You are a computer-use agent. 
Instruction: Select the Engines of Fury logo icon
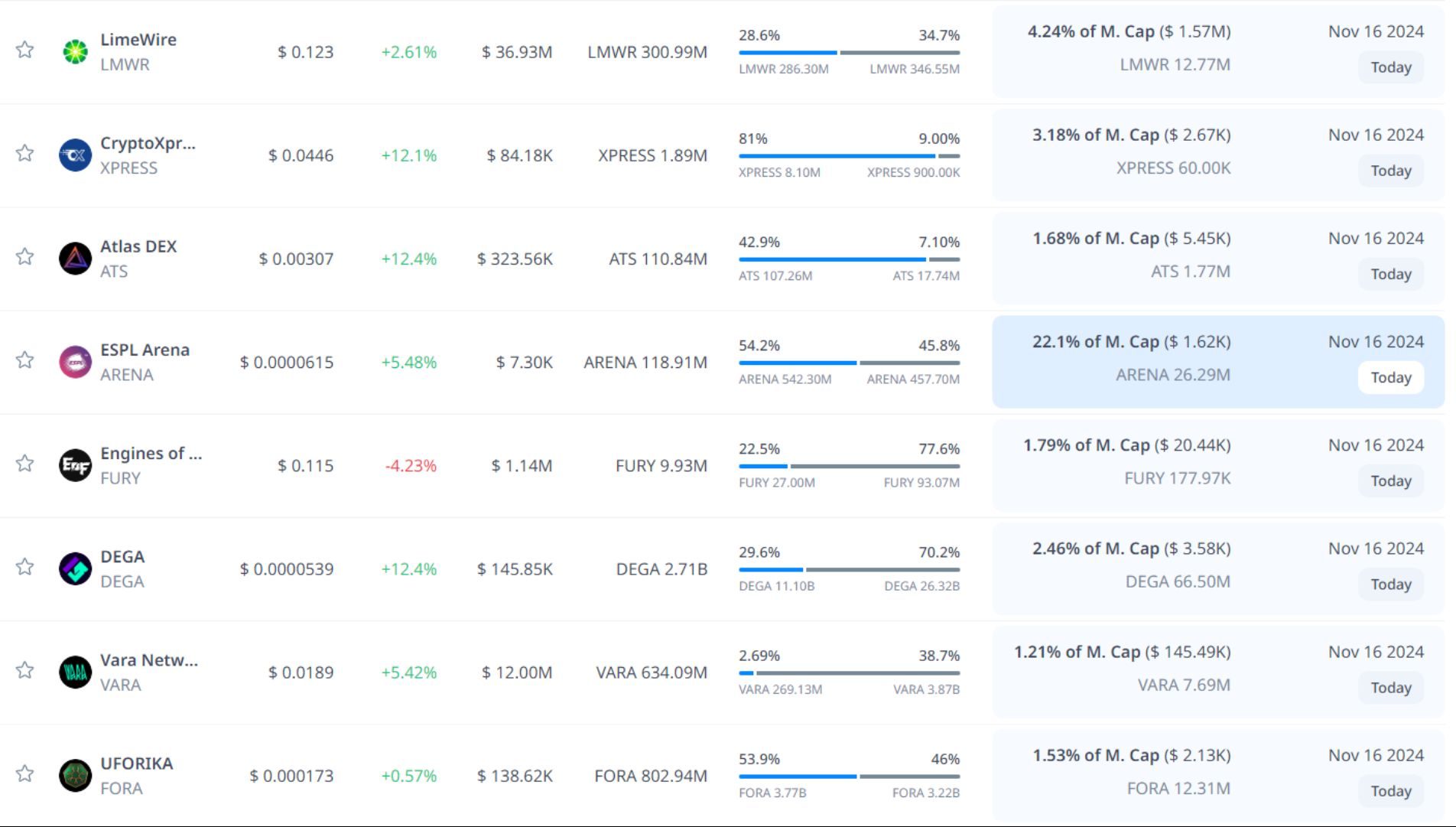75,465
